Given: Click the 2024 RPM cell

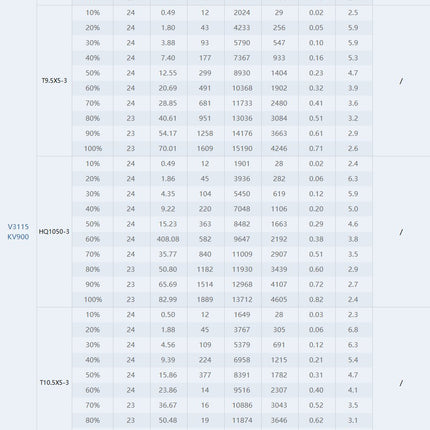Looking at the screenshot, I should click(x=242, y=13).
